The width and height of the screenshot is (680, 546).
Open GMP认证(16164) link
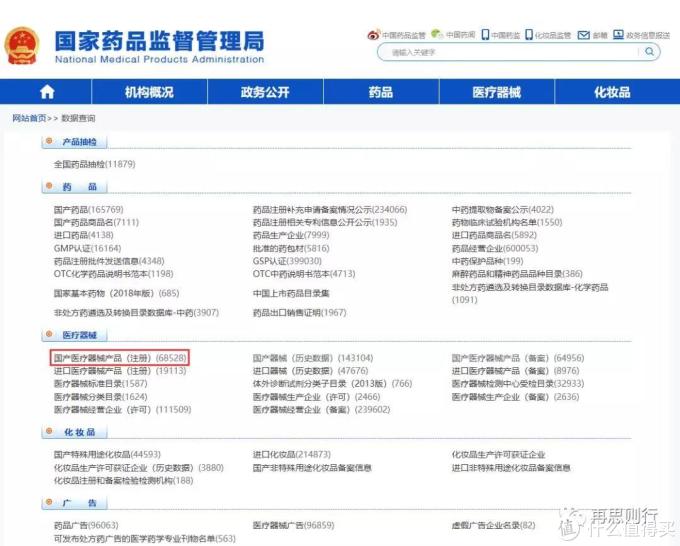88,248
